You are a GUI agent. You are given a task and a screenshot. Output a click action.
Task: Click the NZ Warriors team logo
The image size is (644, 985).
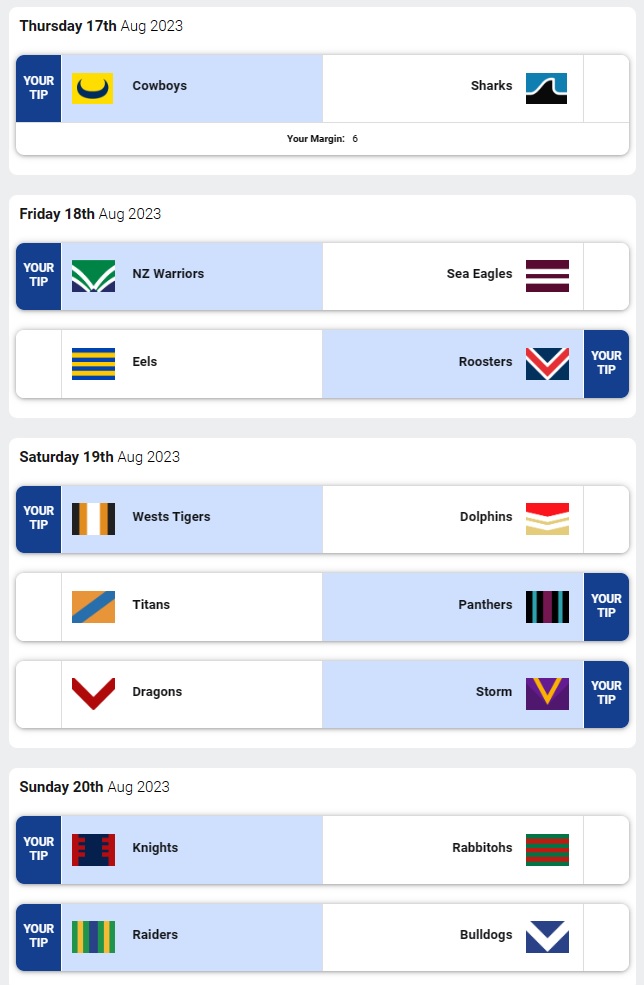(93, 276)
